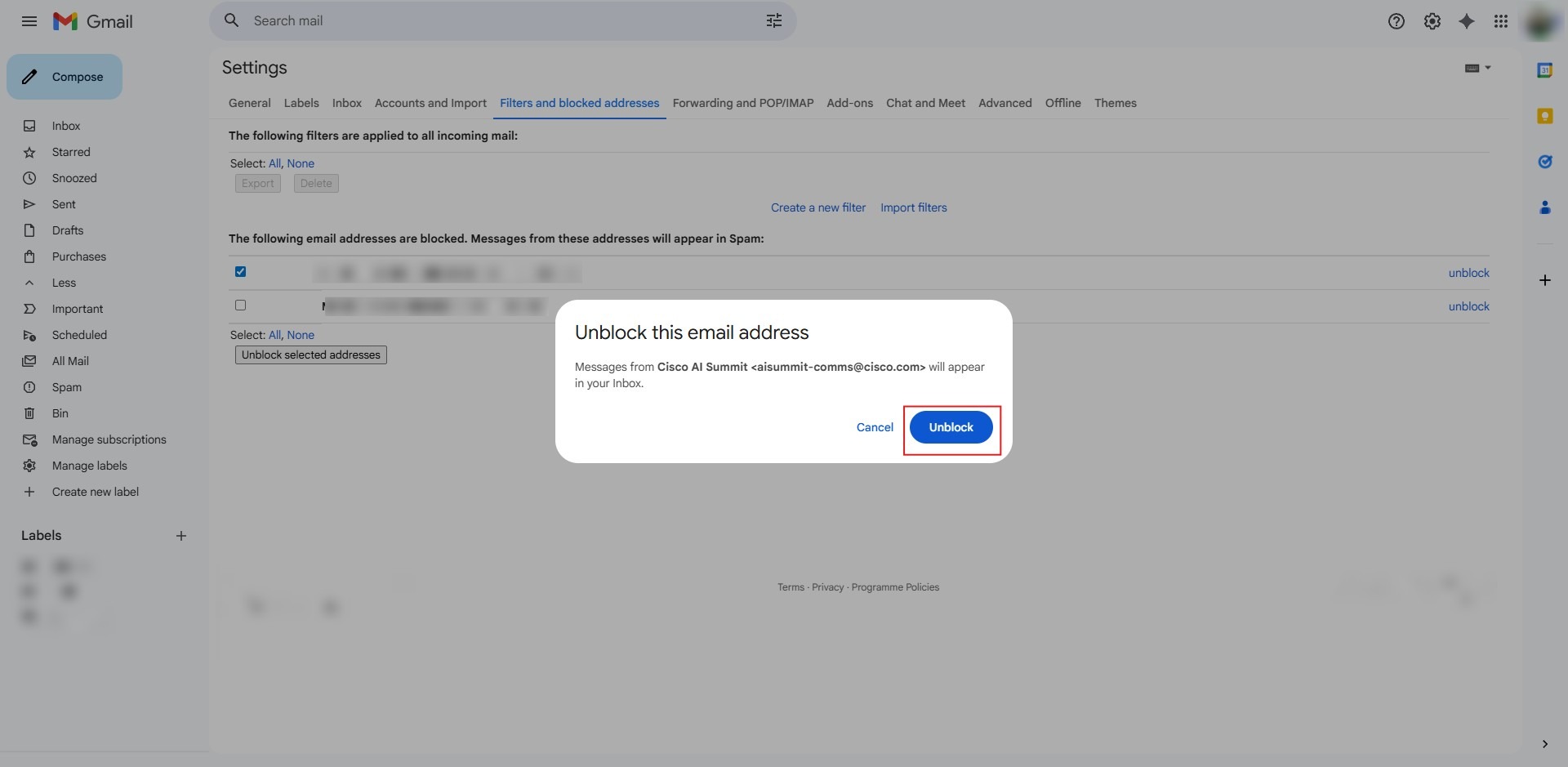Switch to the Forwarding and POP/IMAP tab

click(742, 103)
